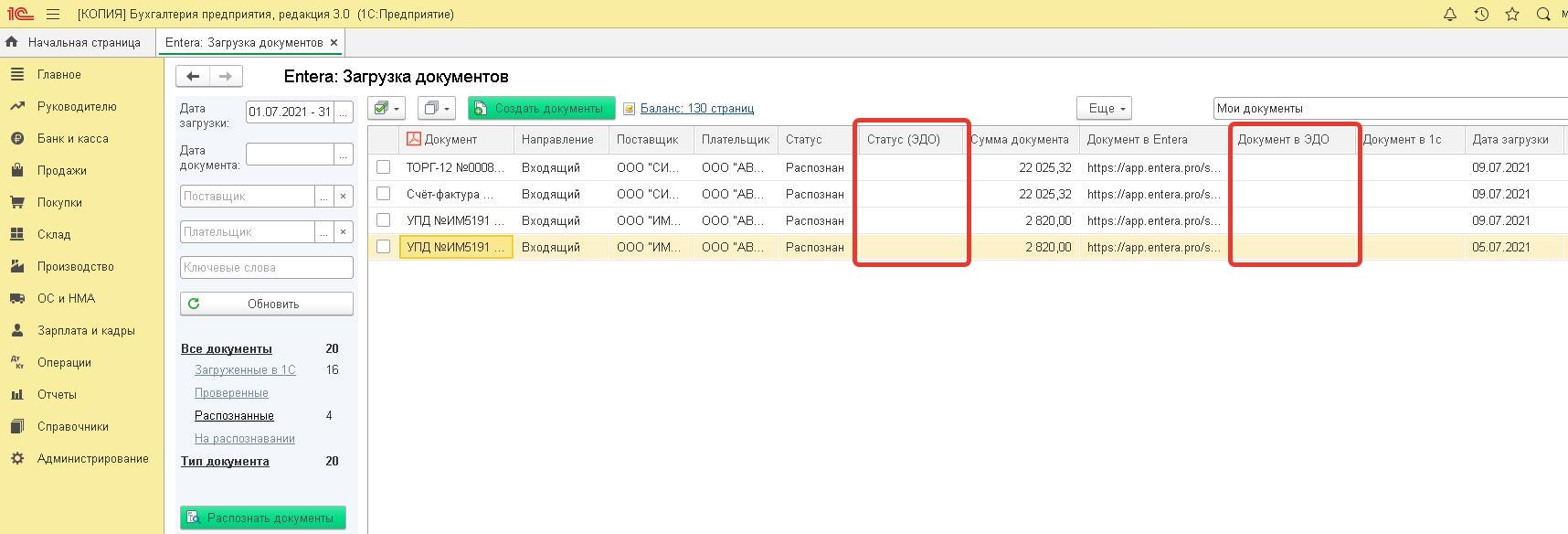Expand the Еще dropdown menu
Viewport: 1568px width, 534px height.
tap(1105, 108)
